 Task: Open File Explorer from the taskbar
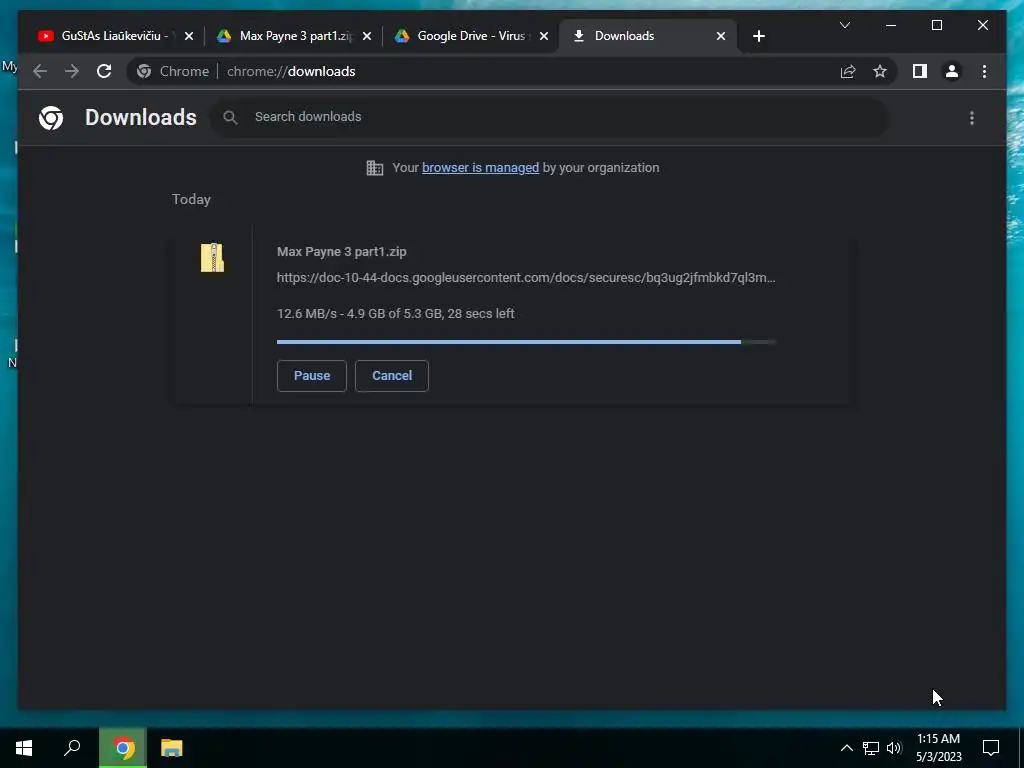(172, 748)
